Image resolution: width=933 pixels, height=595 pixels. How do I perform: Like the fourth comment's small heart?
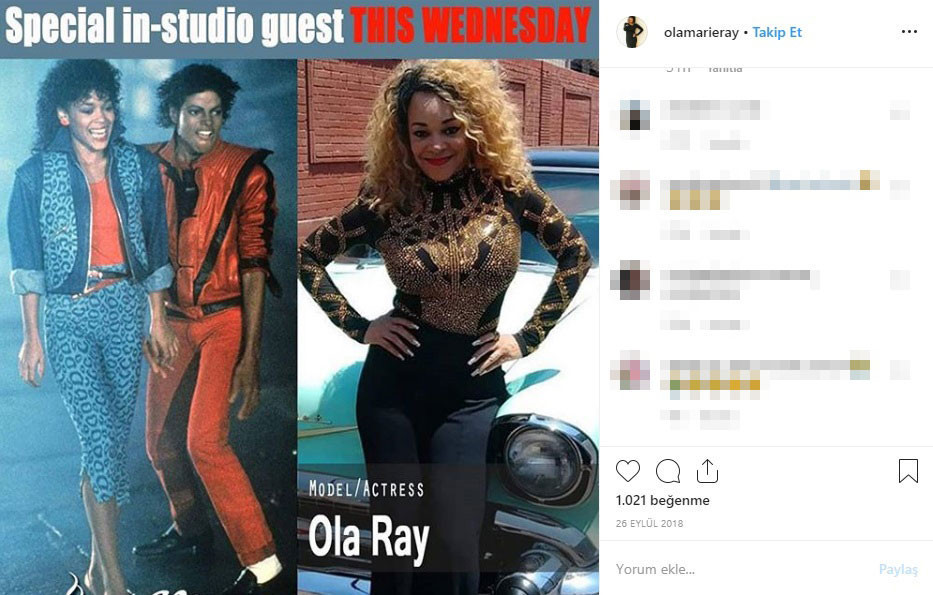[x=900, y=369]
